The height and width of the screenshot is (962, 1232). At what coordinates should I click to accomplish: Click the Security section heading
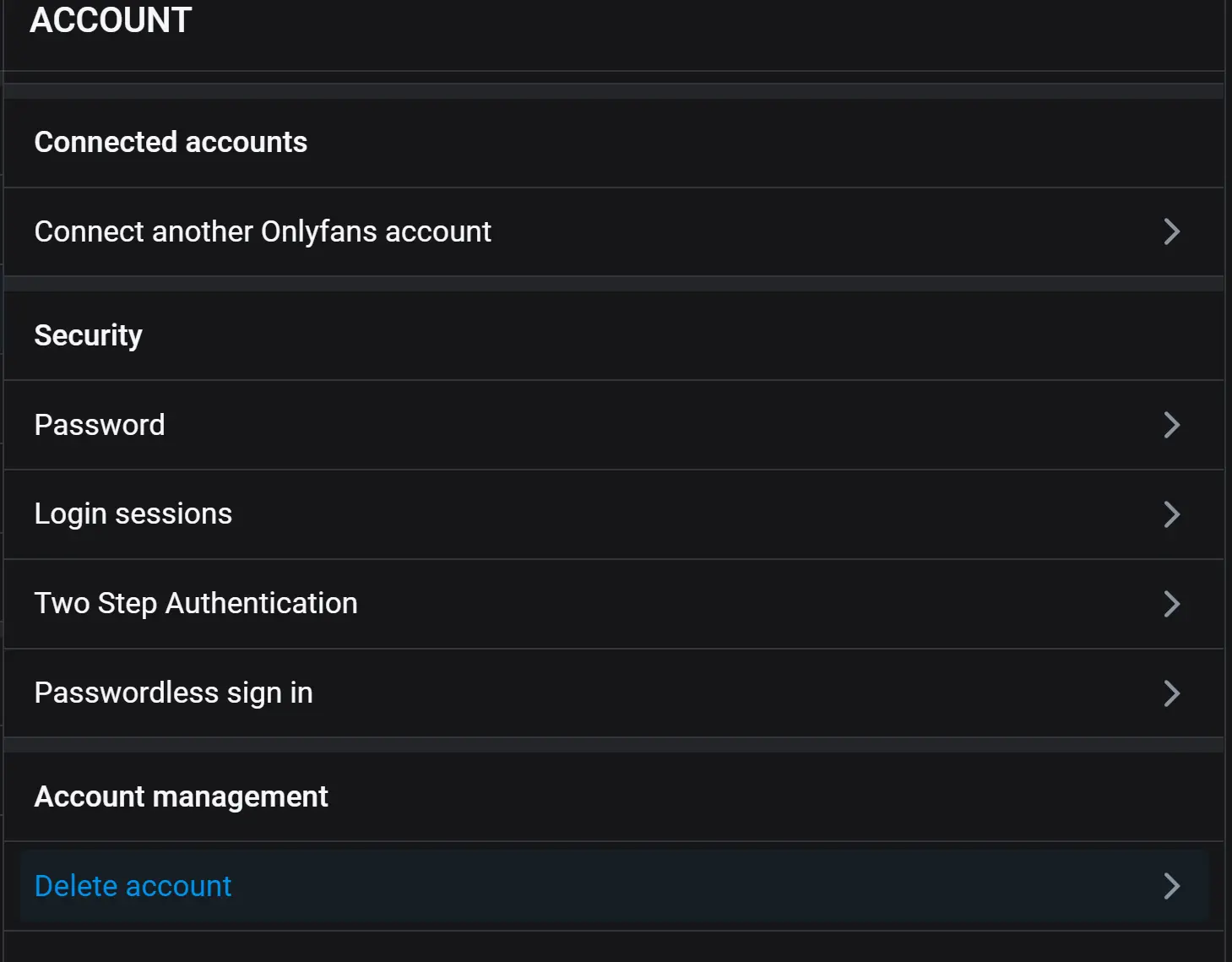click(x=89, y=335)
